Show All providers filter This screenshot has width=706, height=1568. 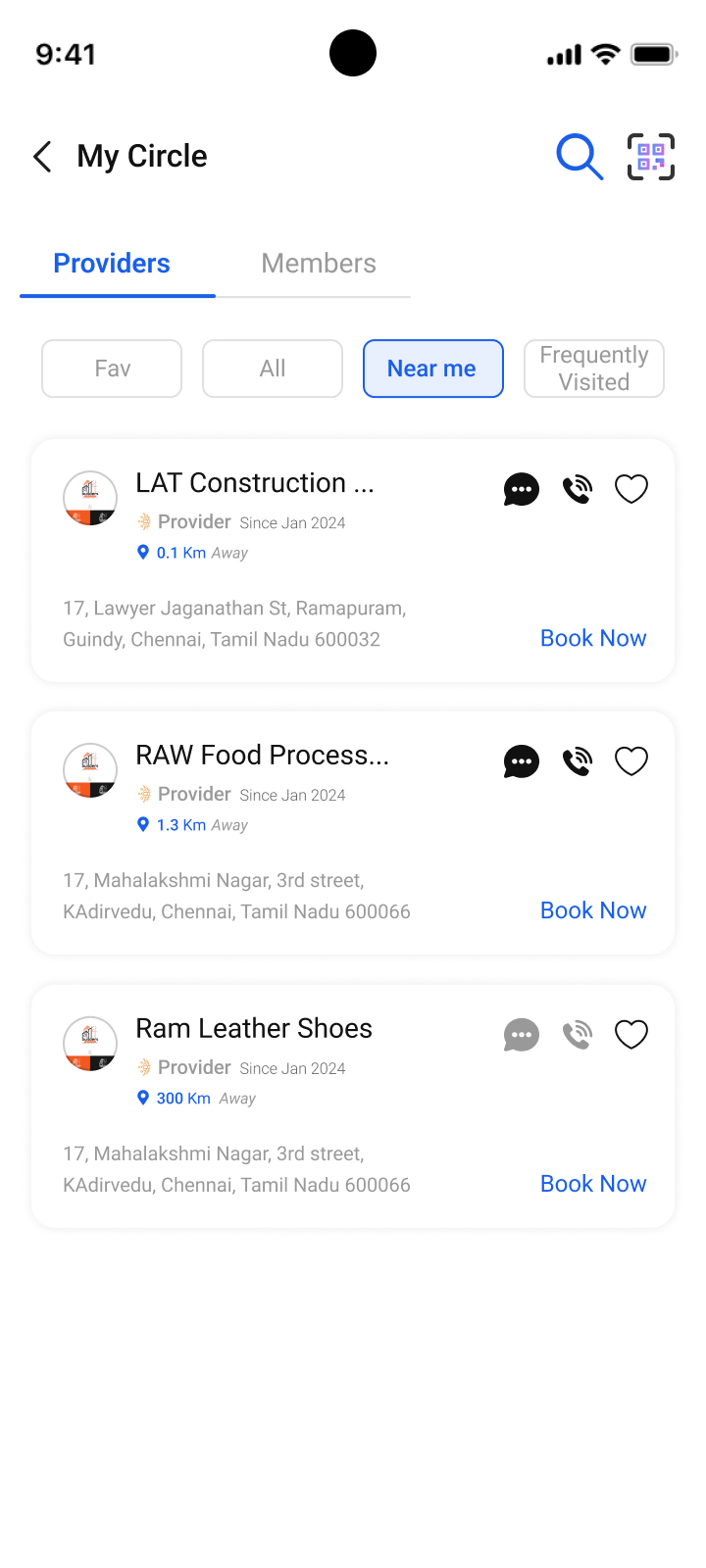273,368
